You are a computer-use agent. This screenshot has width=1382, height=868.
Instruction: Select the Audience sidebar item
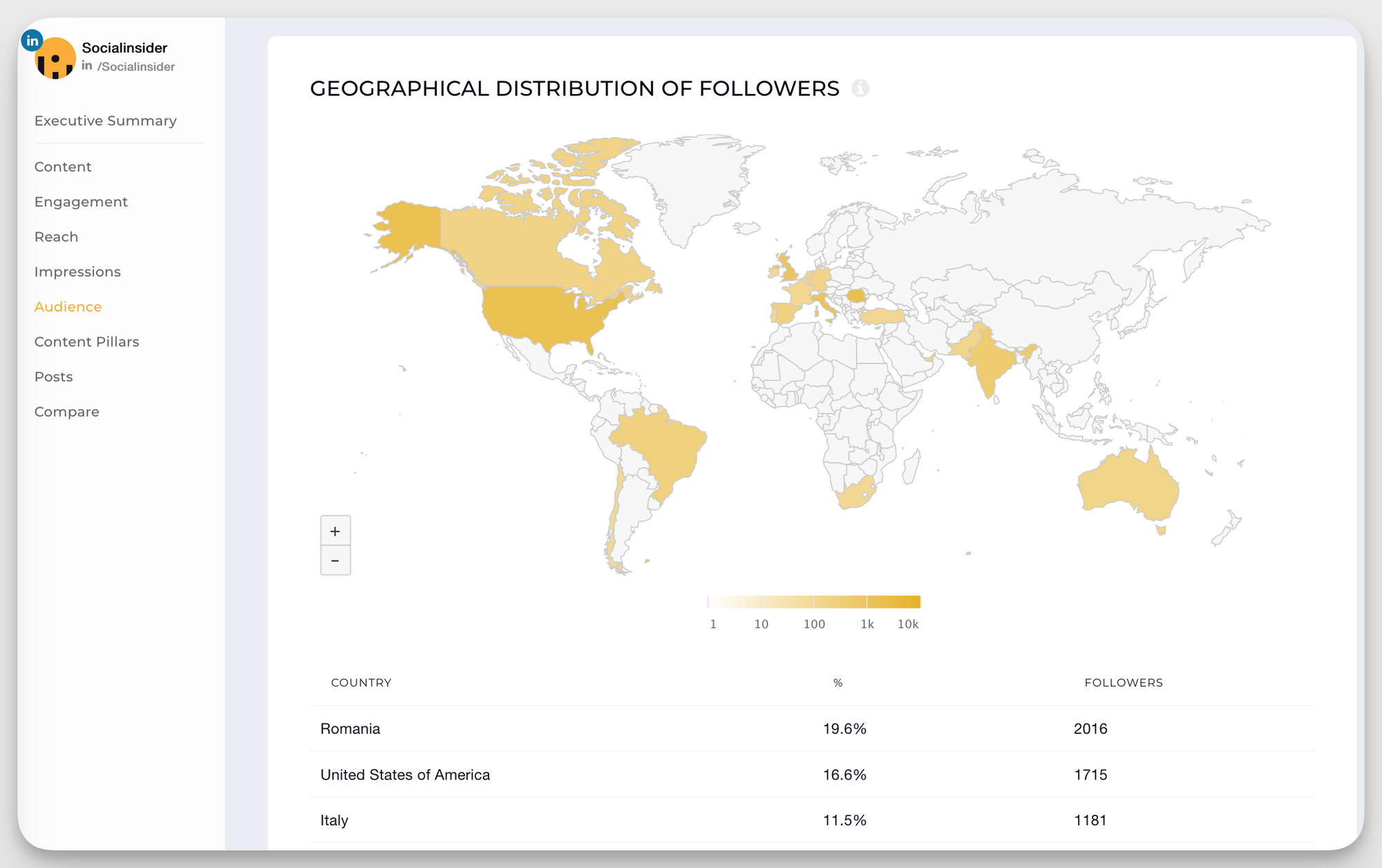click(x=68, y=307)
